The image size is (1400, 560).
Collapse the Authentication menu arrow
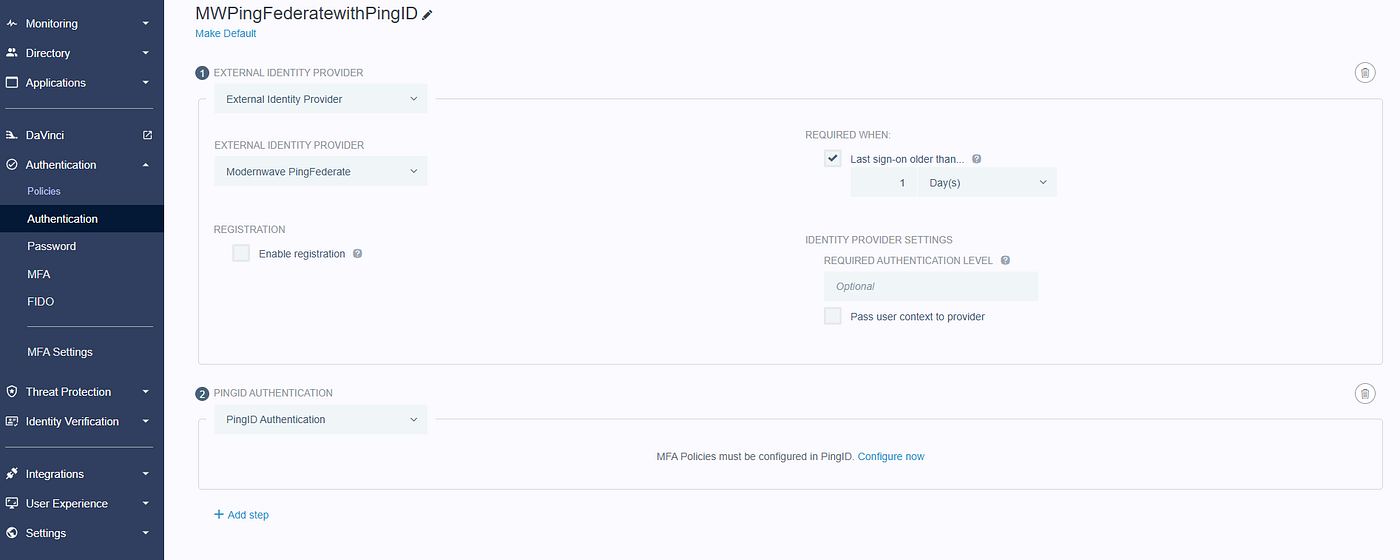coord(146,165)
